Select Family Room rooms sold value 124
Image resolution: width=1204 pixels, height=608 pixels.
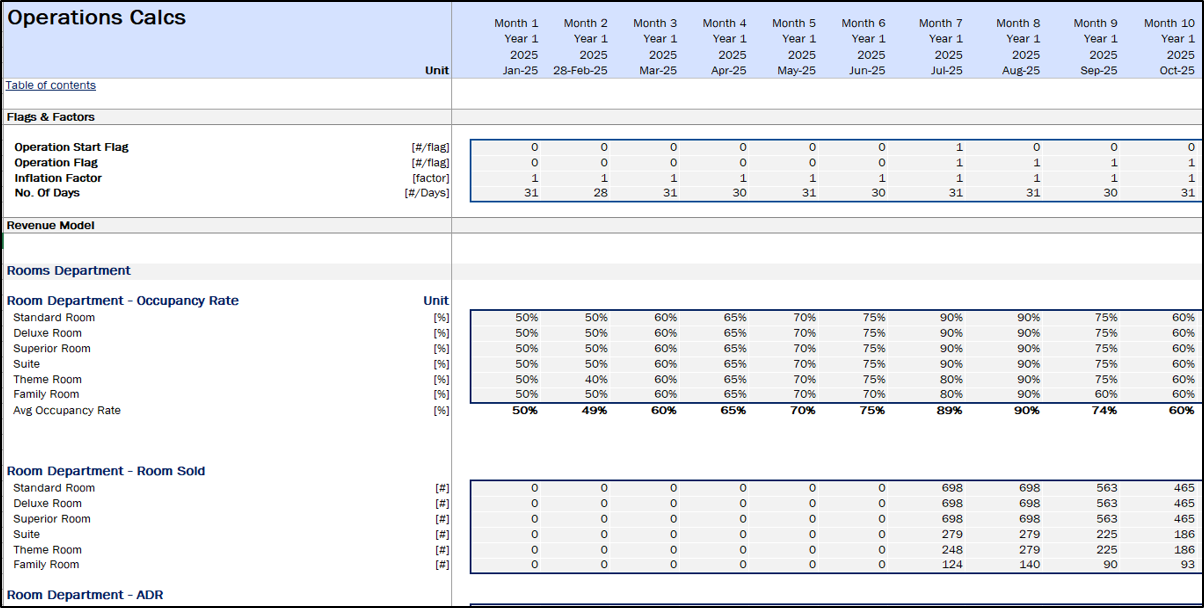coord(952,565)
